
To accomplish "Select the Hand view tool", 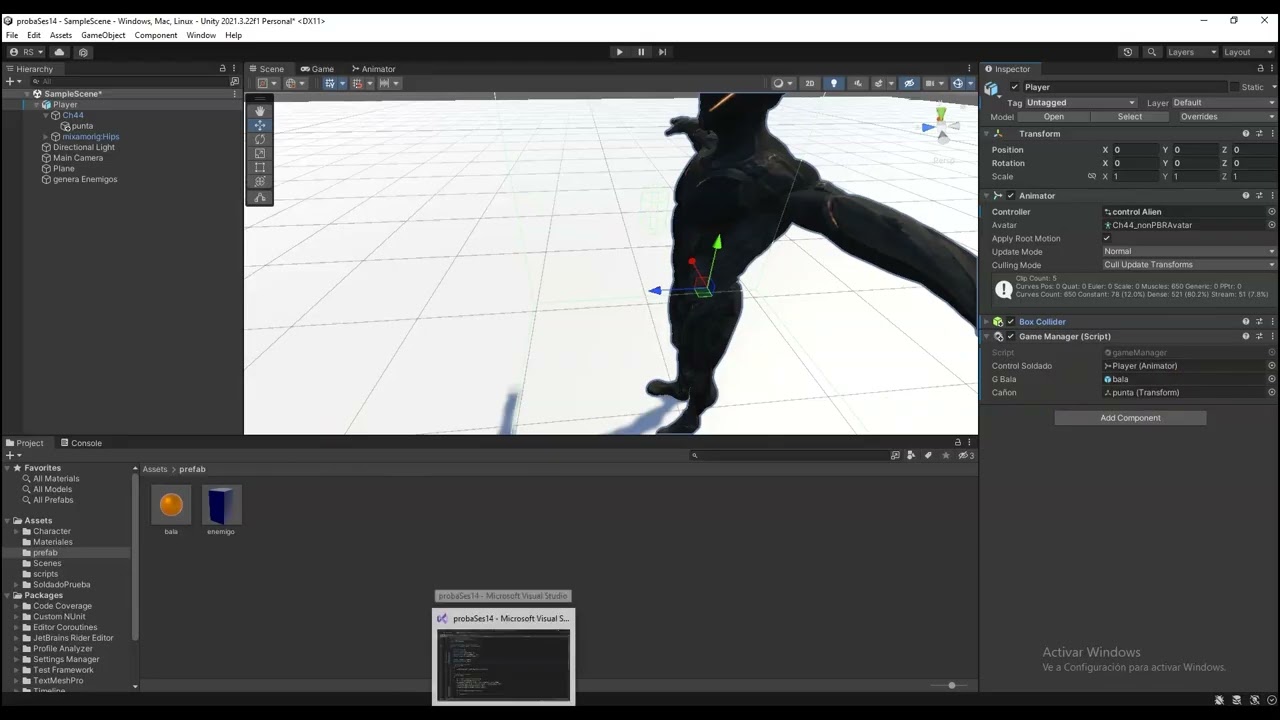I will click(x=260, y=111).
